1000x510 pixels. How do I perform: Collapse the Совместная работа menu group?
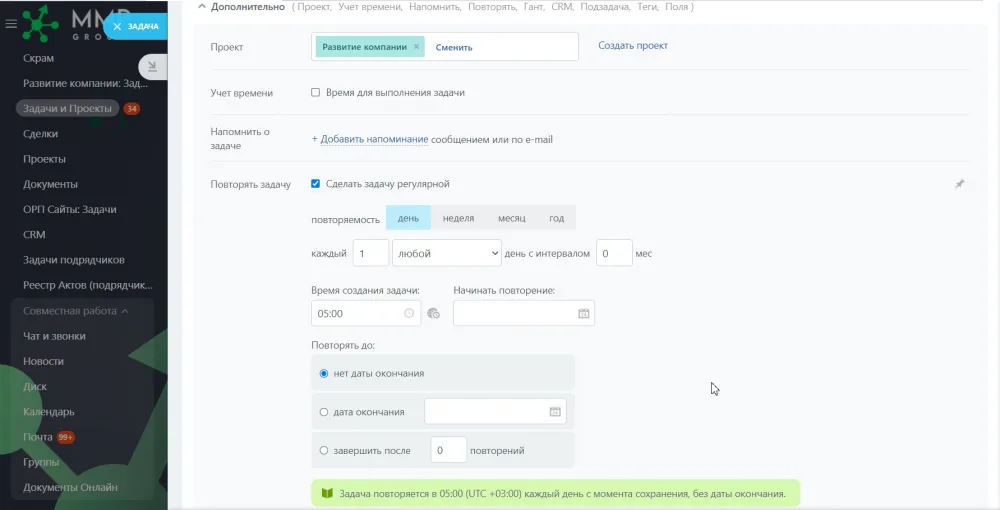(x=75, y=311)
